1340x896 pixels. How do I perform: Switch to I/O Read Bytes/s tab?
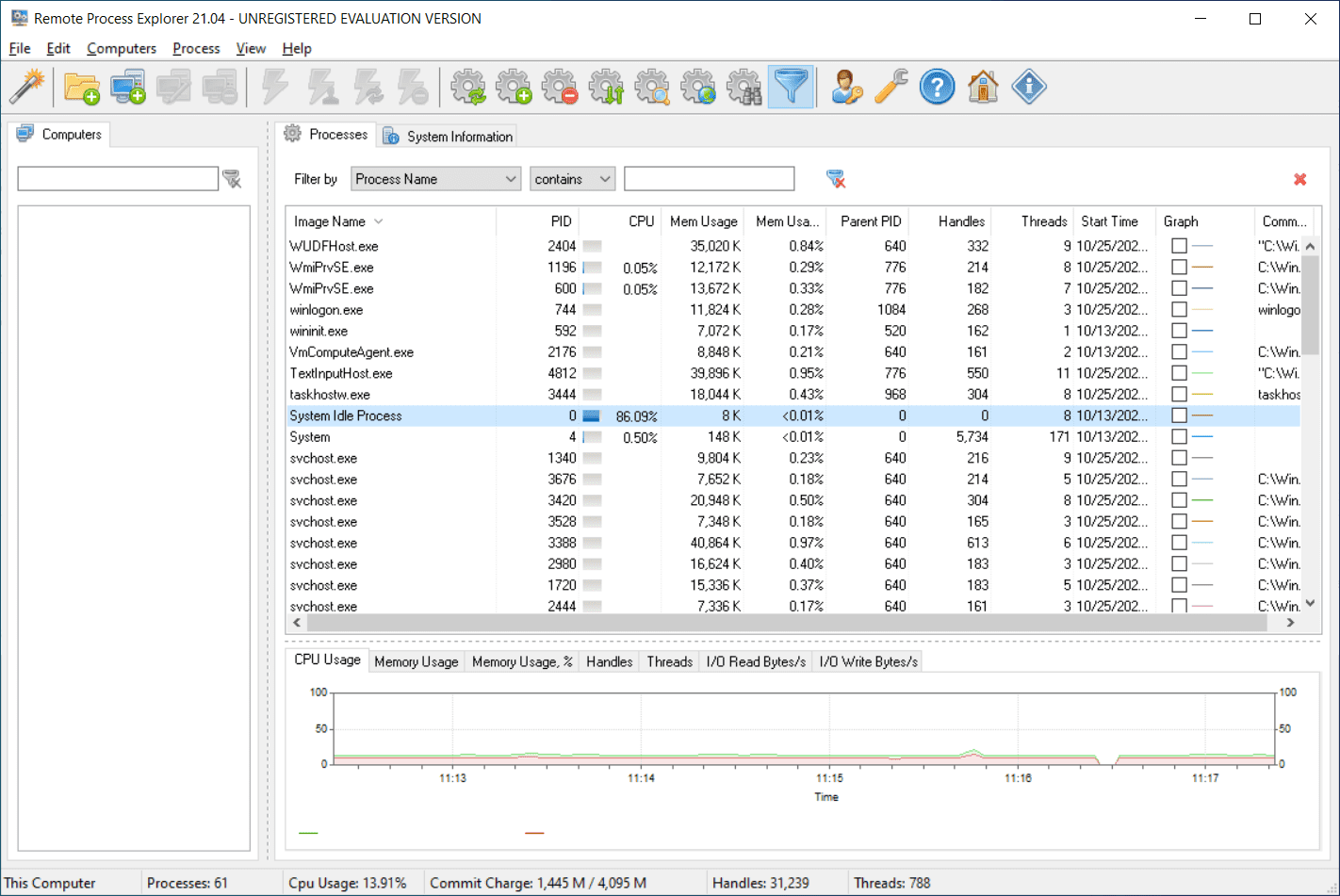[x=756, y=661]
